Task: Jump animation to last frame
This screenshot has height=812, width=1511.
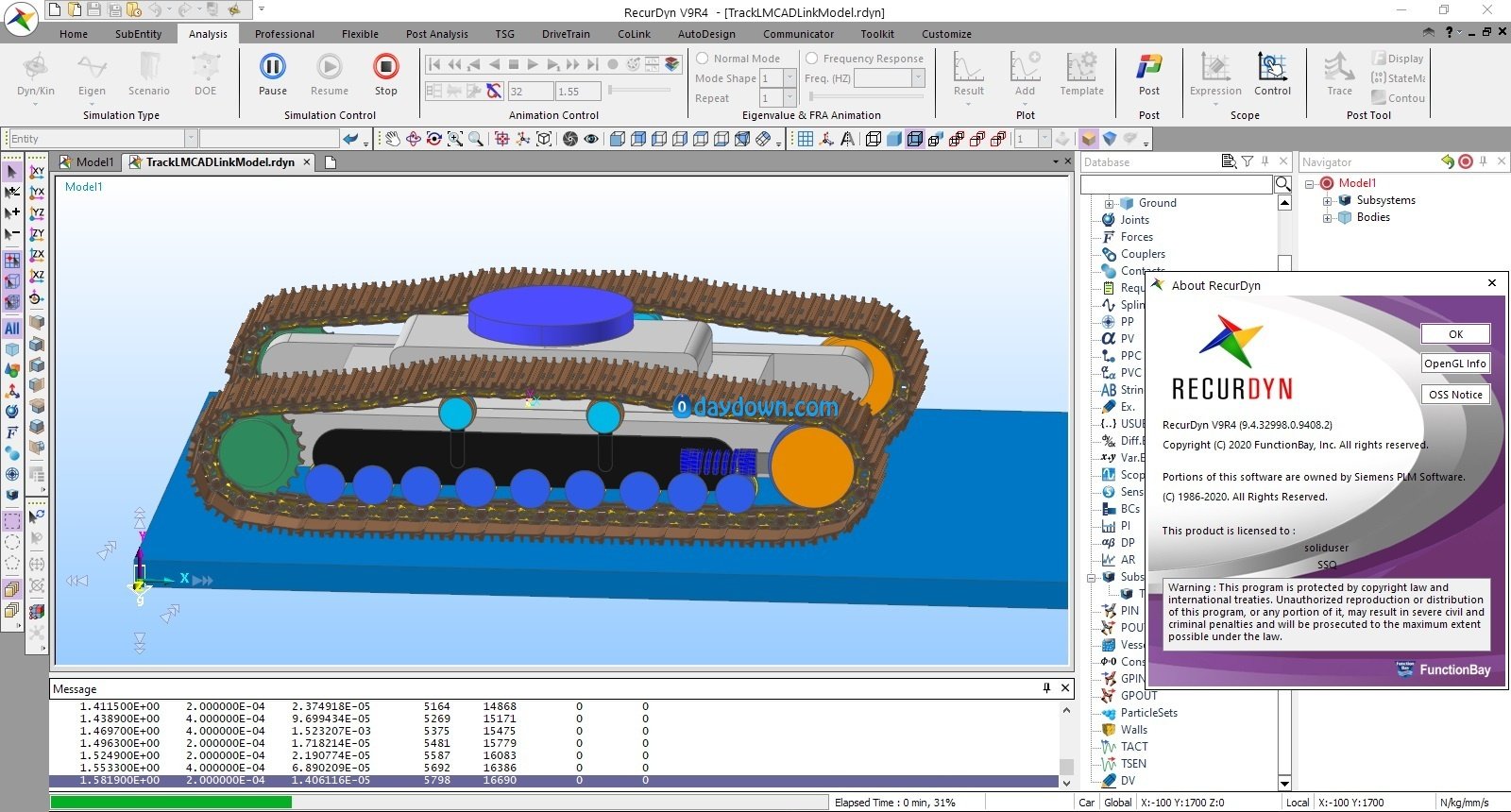Action: pyautogui.click(x=592, y=64)
